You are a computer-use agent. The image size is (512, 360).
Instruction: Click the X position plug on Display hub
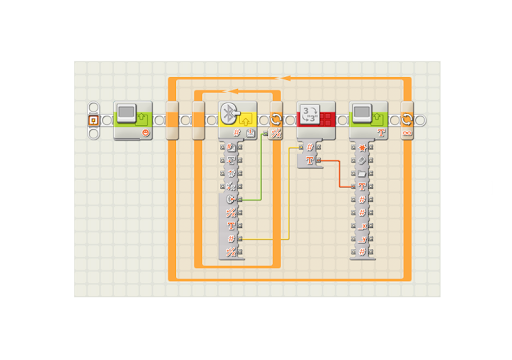click(362, 226)
